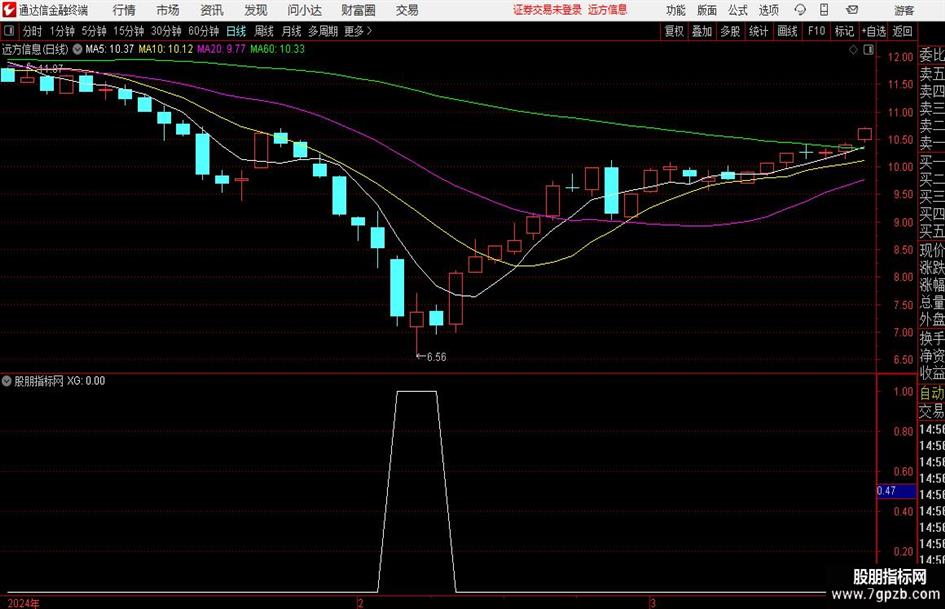Screen dimensions: 945x609
Task: Switch to 周线 weekly period tab
Action: click(263, 31)
